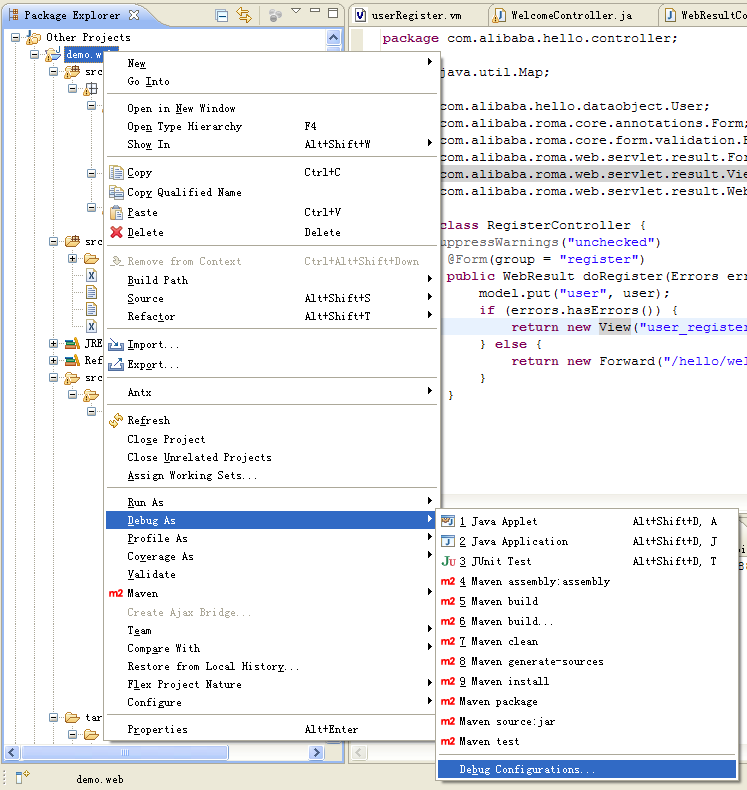Collapse the Other Projects tree node
The height and width of the screenshot is (790, 747).
point(17,37)
